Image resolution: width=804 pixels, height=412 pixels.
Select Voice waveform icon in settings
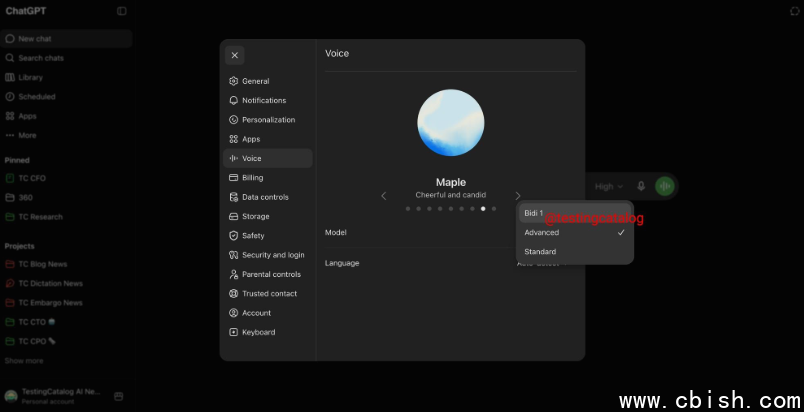(233, 158)
